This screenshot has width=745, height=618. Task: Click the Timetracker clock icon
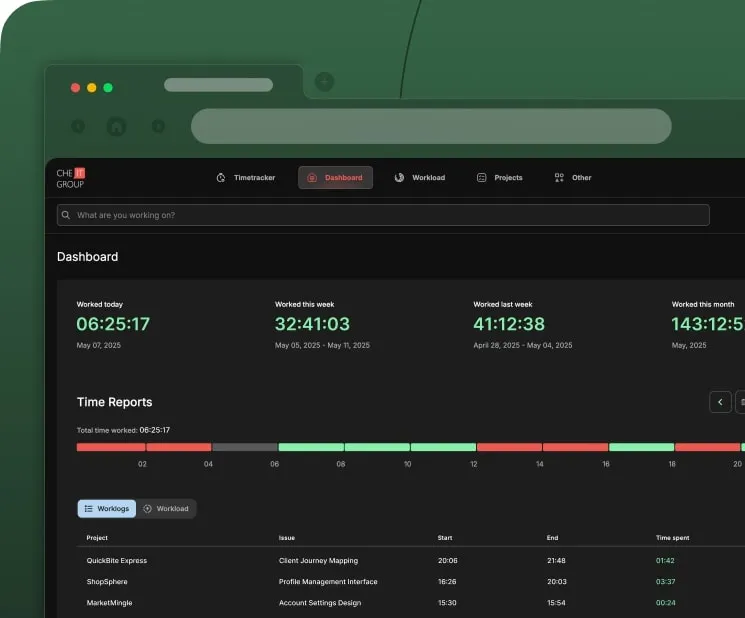[x=221, y=178]
